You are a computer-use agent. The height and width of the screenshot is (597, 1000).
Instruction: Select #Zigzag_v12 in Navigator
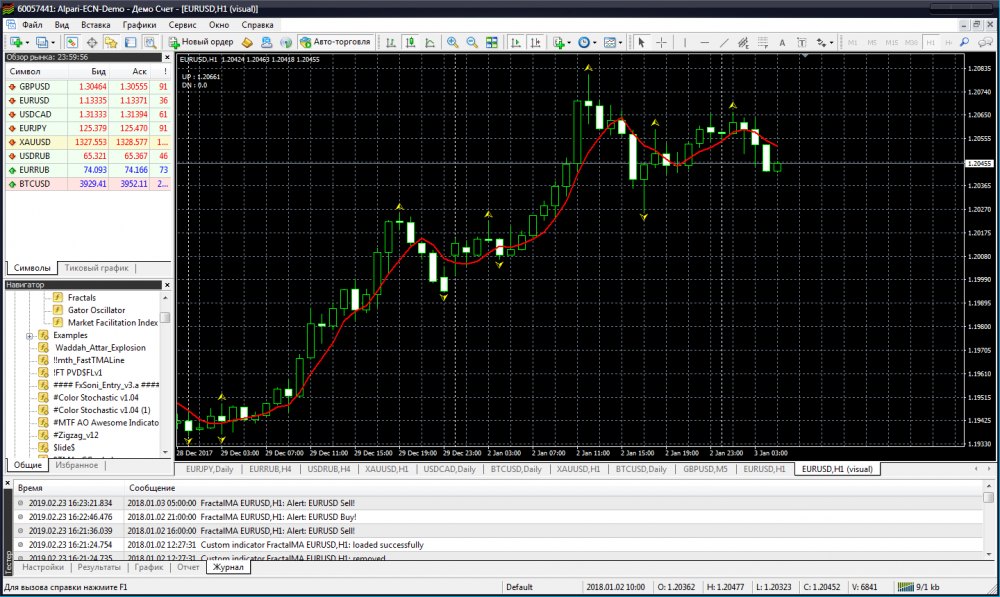coord(75,435)
